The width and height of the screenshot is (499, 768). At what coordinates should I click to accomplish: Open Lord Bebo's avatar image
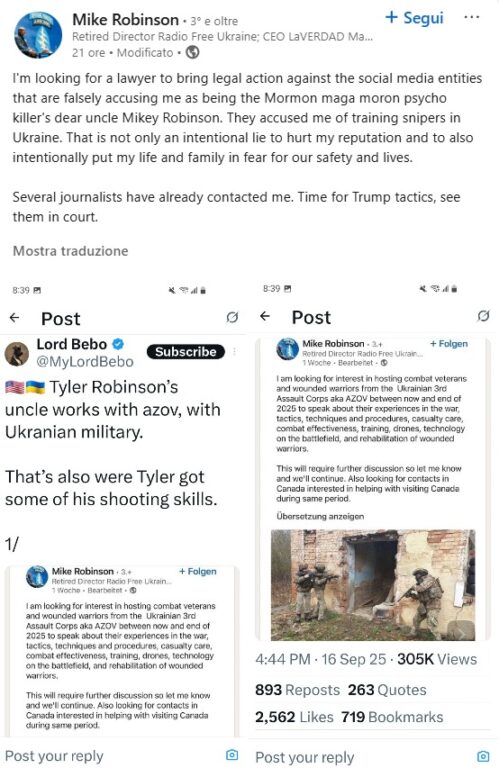17,354
